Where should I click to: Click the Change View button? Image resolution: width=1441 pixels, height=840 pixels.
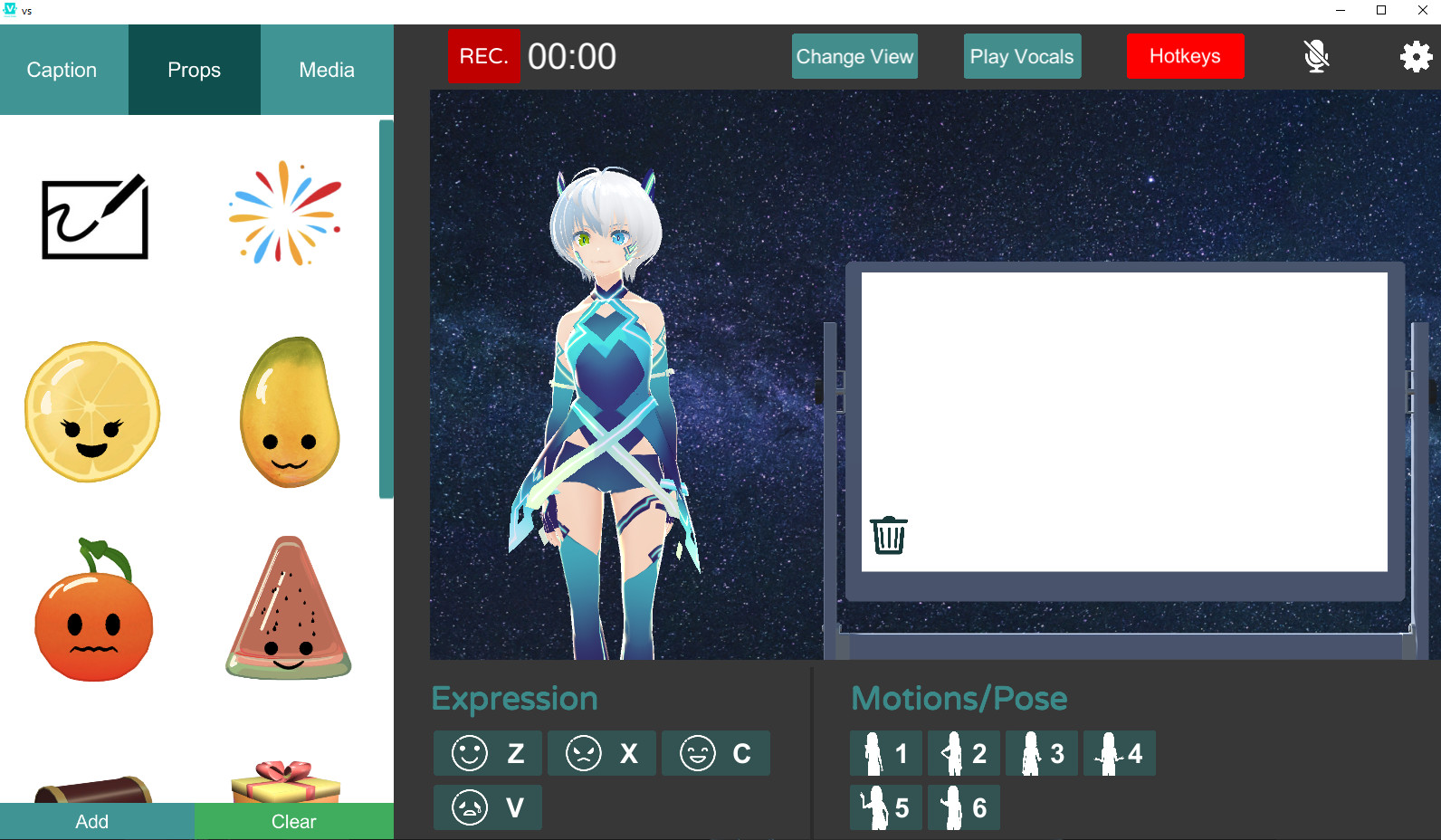pyautogui.click(x=854, y=56)
